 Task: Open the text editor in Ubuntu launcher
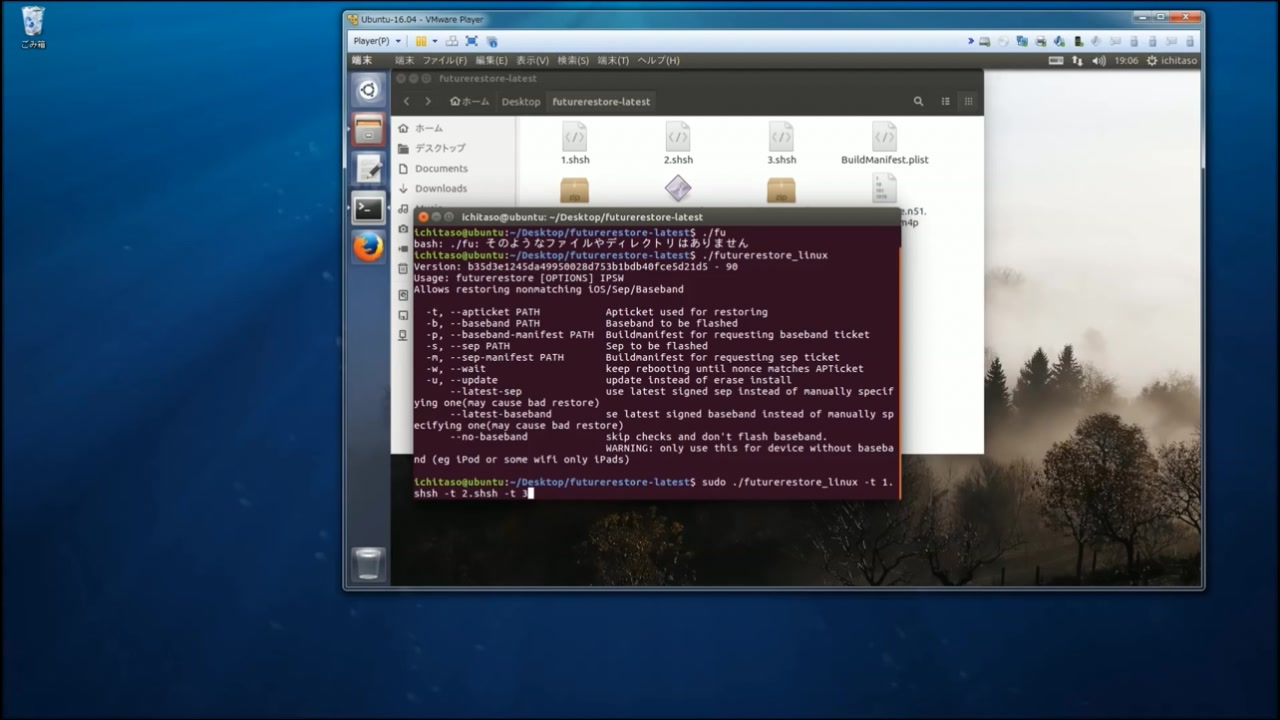tap(368, 169)
